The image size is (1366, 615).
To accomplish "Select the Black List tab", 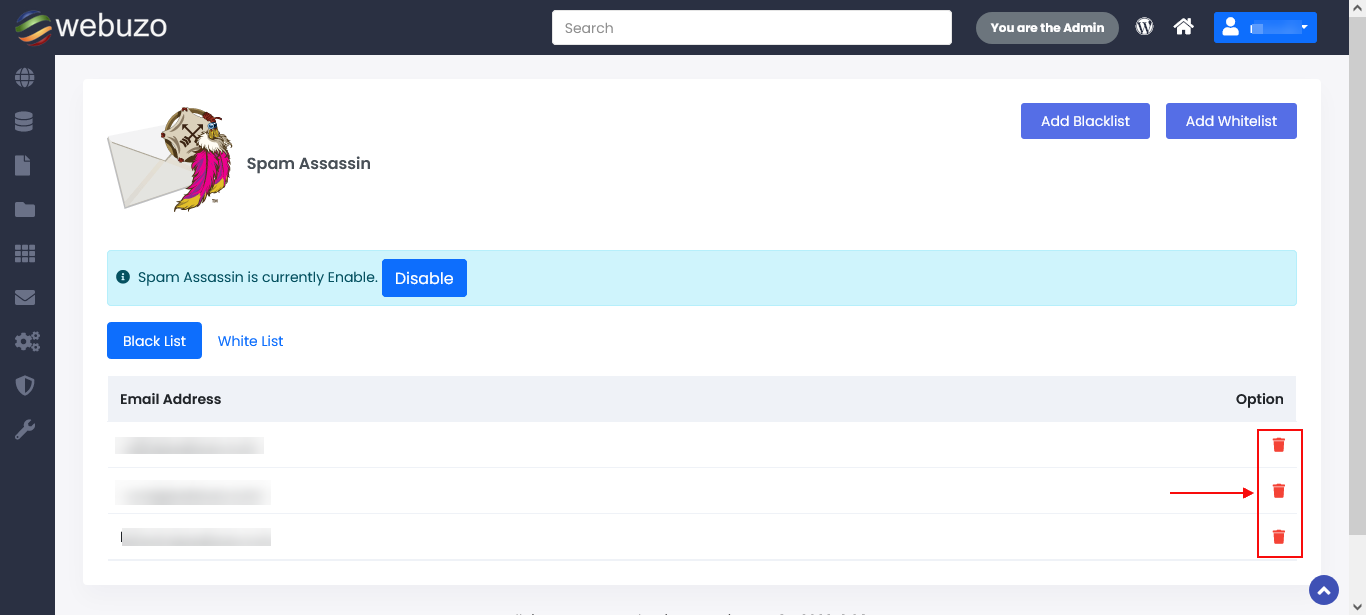I will [154, 341].
